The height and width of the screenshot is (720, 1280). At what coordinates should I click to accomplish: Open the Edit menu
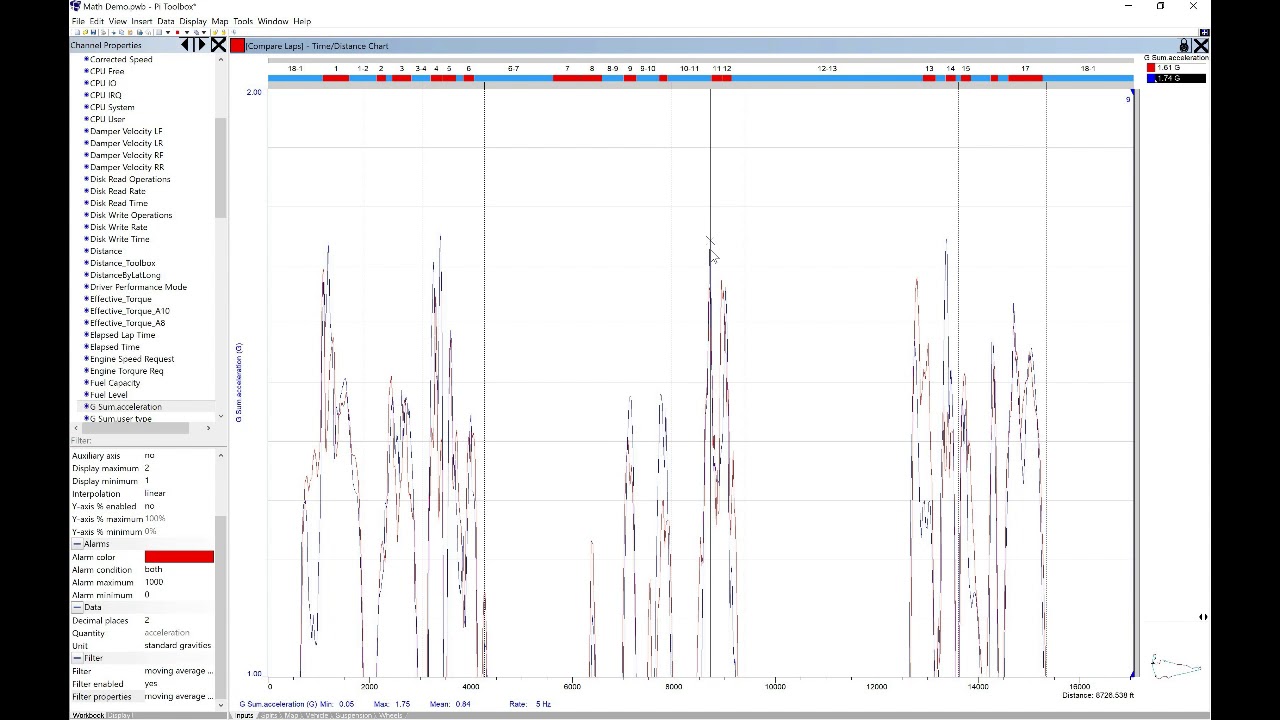coord(96,21)
